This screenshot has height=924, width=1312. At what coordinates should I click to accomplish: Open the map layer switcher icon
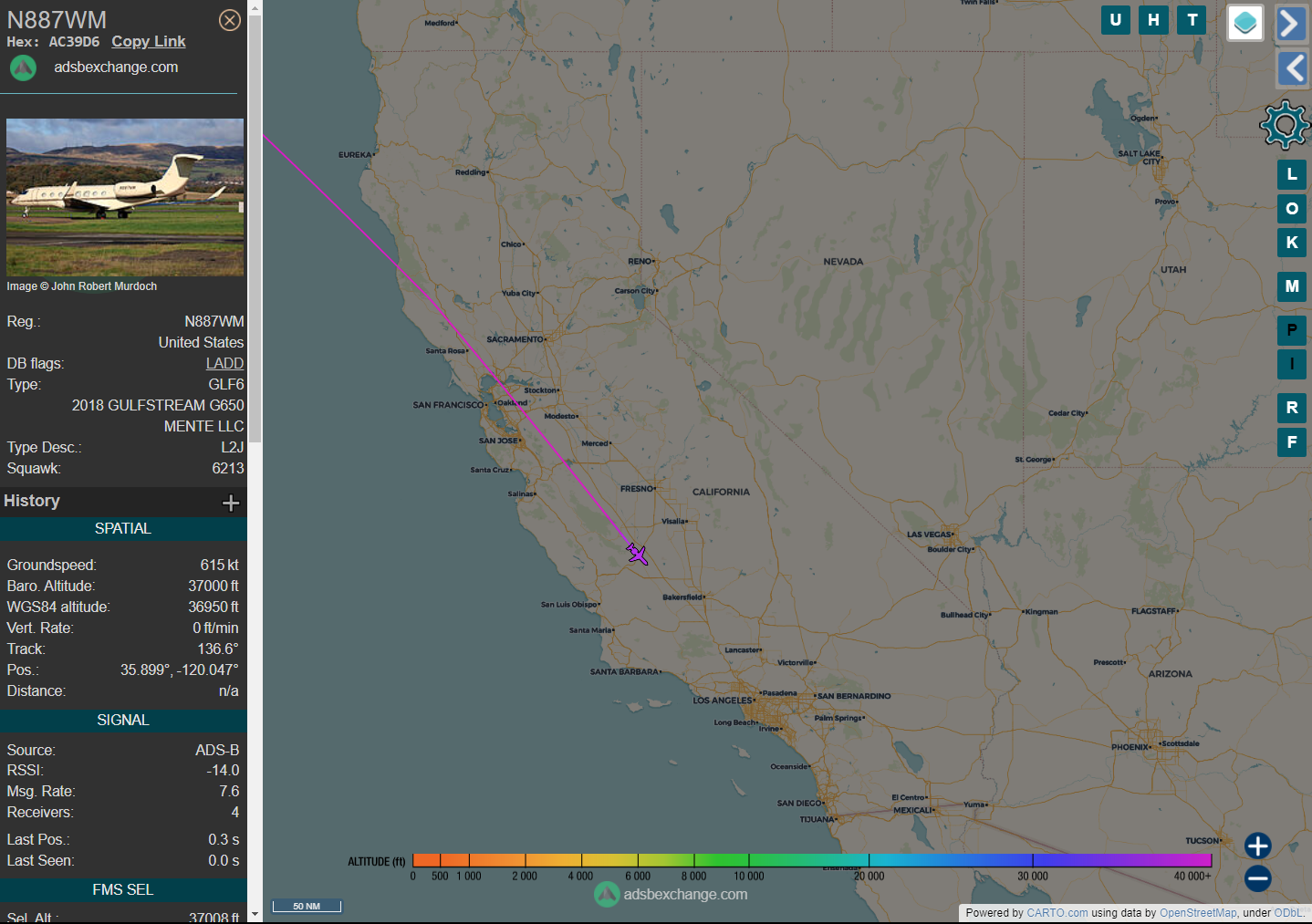point(1245,23)
